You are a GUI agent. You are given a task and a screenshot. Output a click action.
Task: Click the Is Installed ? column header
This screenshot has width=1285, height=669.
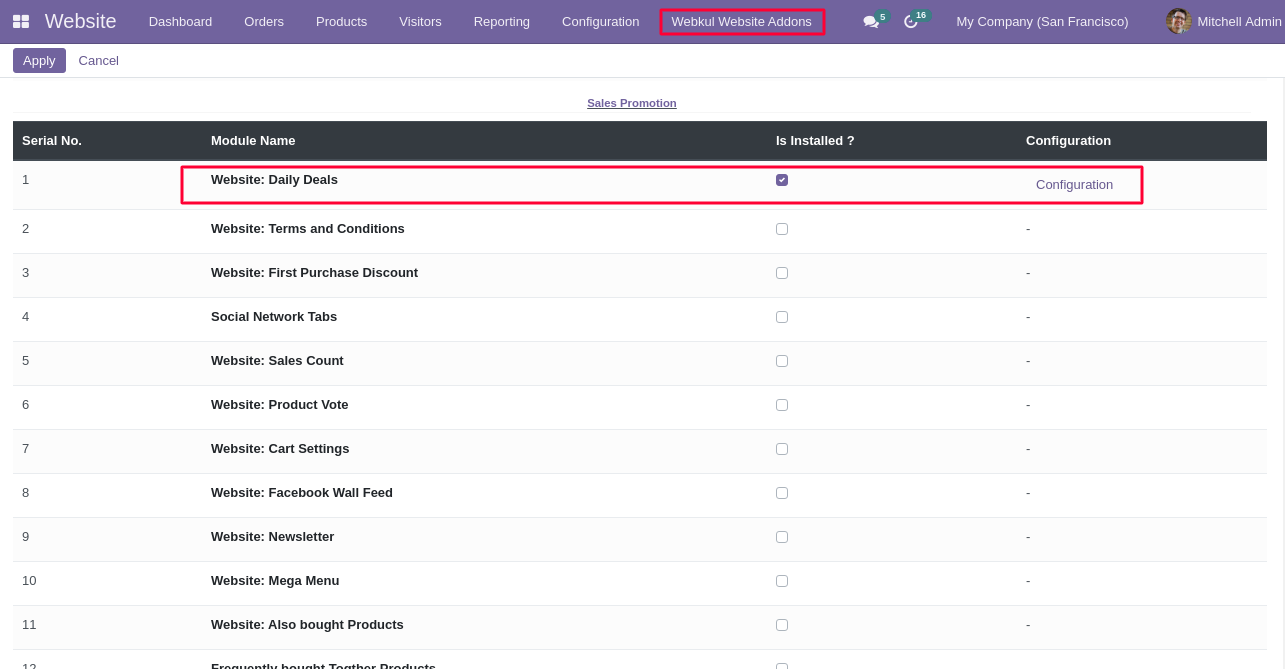pyautogui.click(x=815, y=140)
